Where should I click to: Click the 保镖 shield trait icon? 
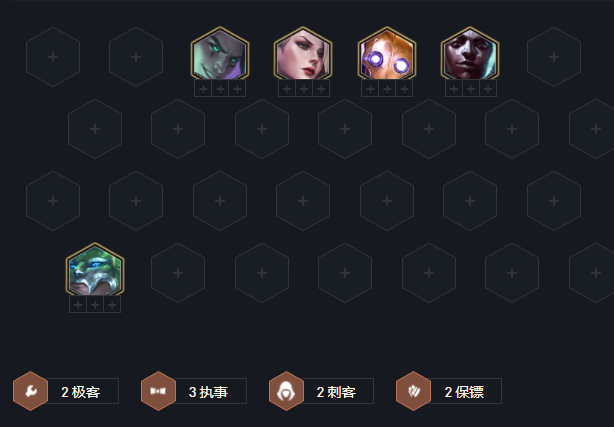tap(414, 391)
